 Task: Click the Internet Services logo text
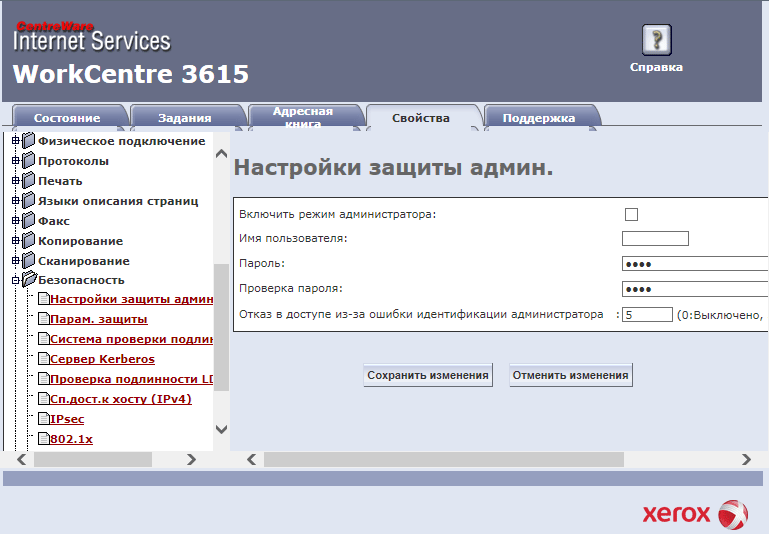pos(92,40)
